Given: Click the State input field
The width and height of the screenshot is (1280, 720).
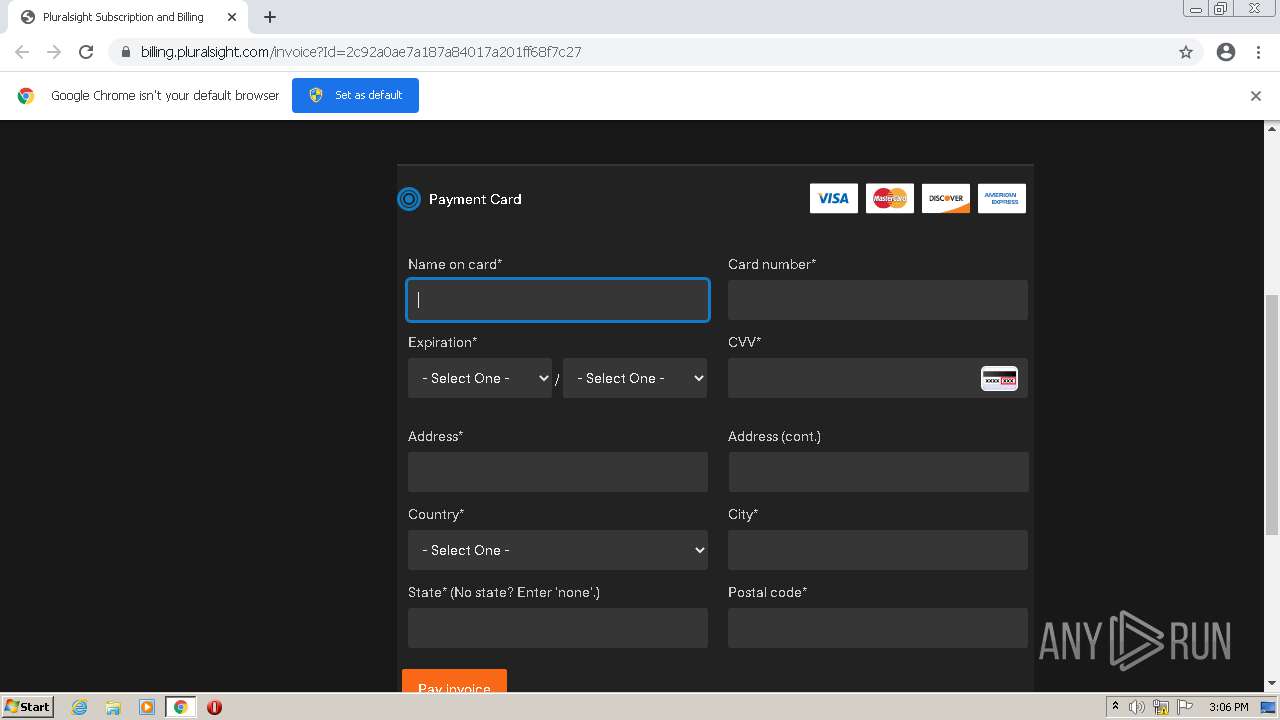Looking at the screenshot, I should click(558, 628).
